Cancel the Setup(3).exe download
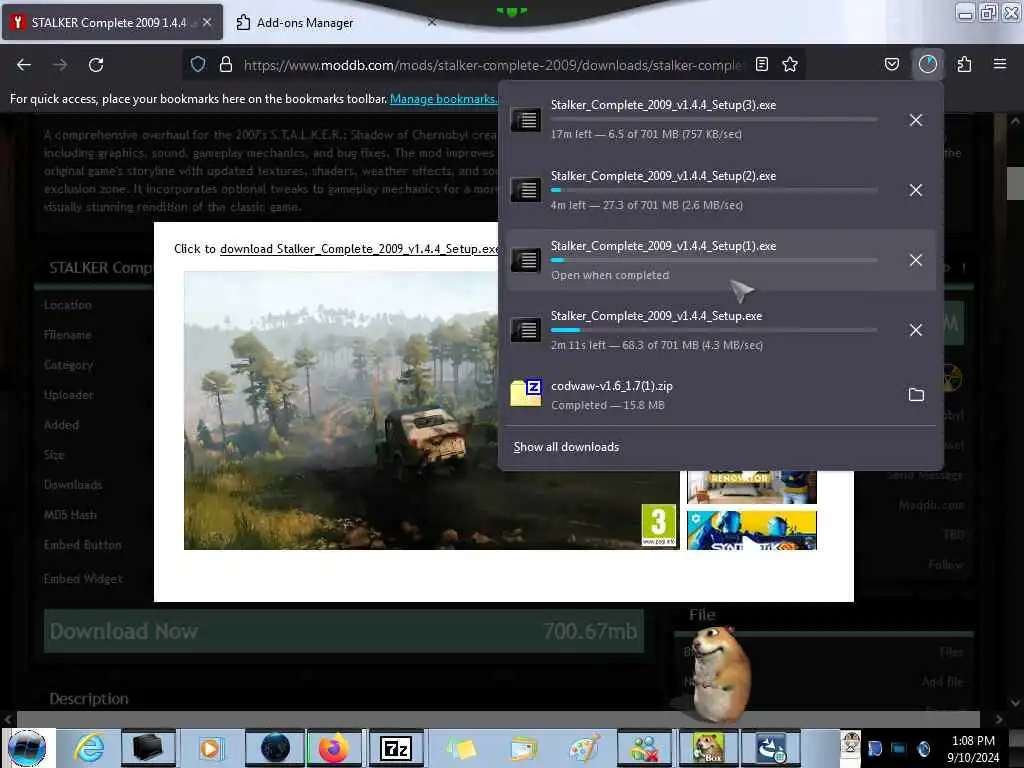 tap(916, 120)
